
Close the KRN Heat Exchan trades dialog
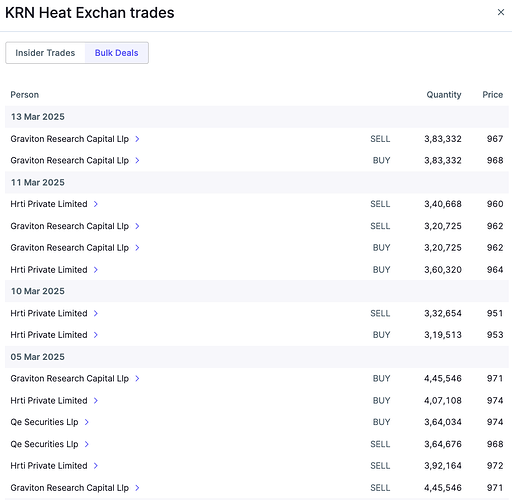501,12
